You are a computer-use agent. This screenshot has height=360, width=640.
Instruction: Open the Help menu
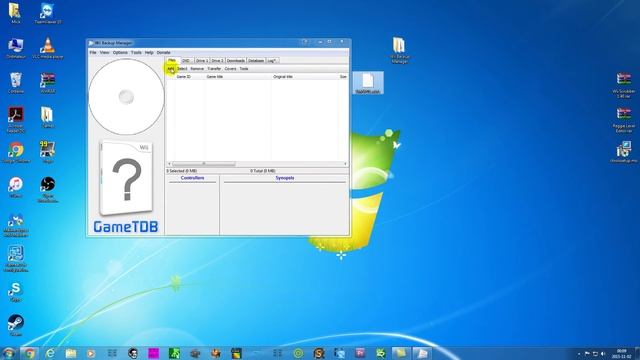click(x=149, y=53)
